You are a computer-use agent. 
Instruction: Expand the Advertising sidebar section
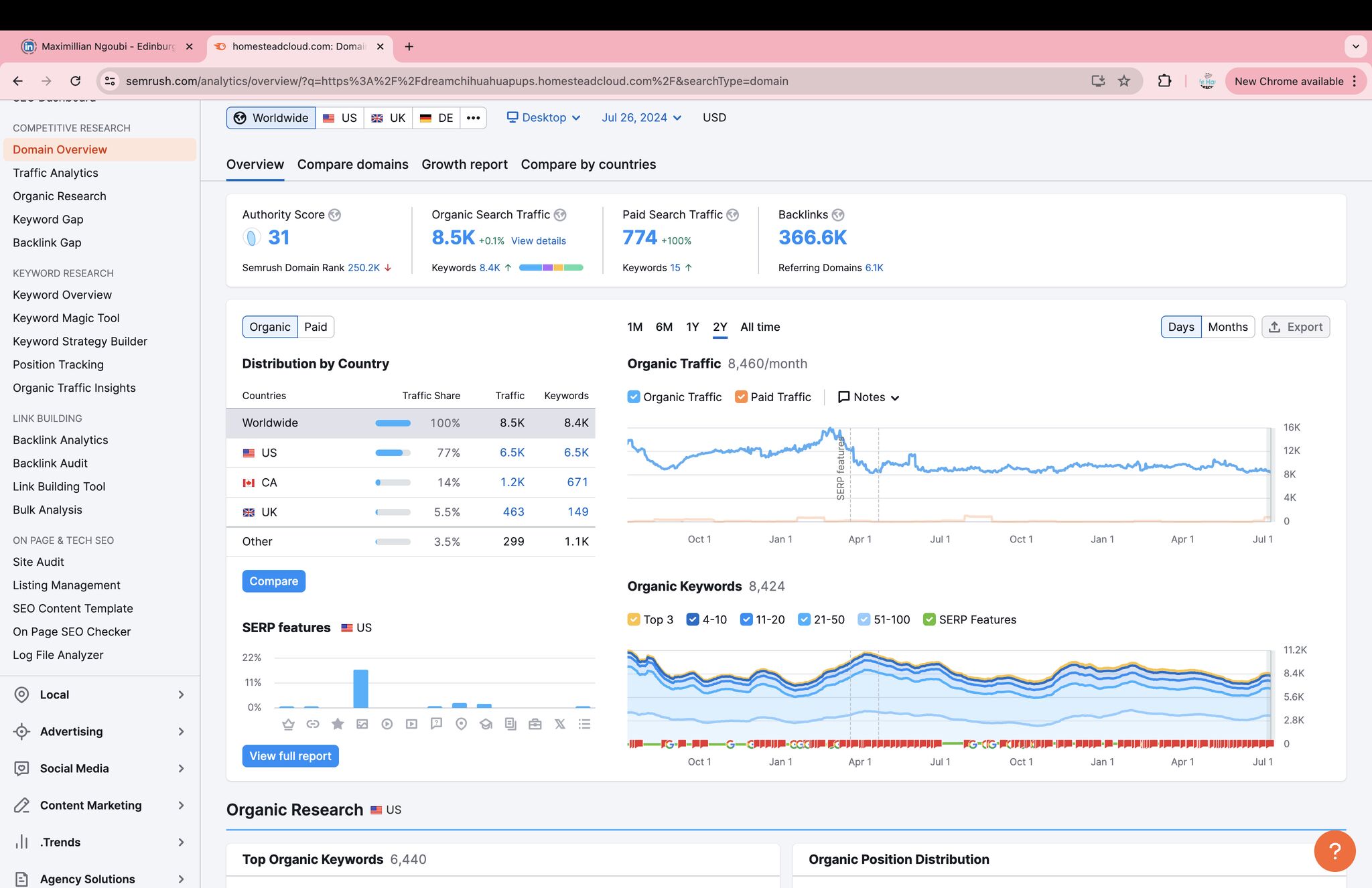click(x=99, y=731)
